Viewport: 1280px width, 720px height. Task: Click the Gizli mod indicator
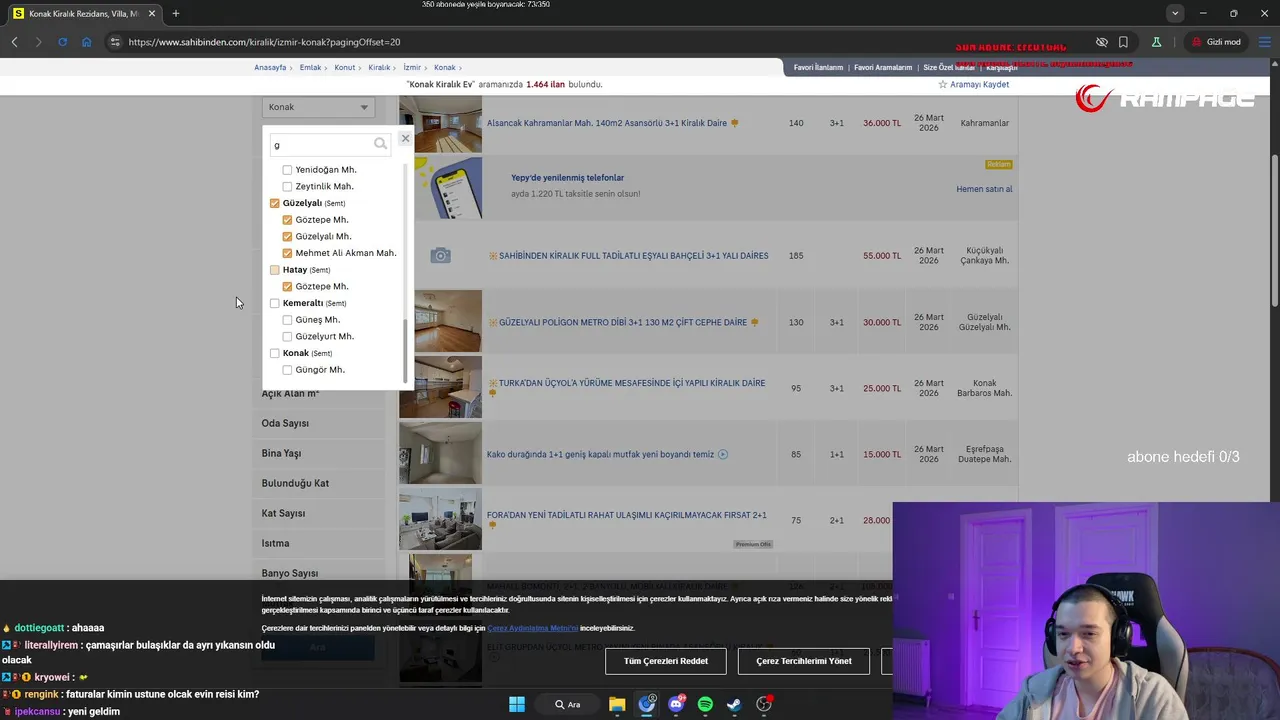(1216, 42)
